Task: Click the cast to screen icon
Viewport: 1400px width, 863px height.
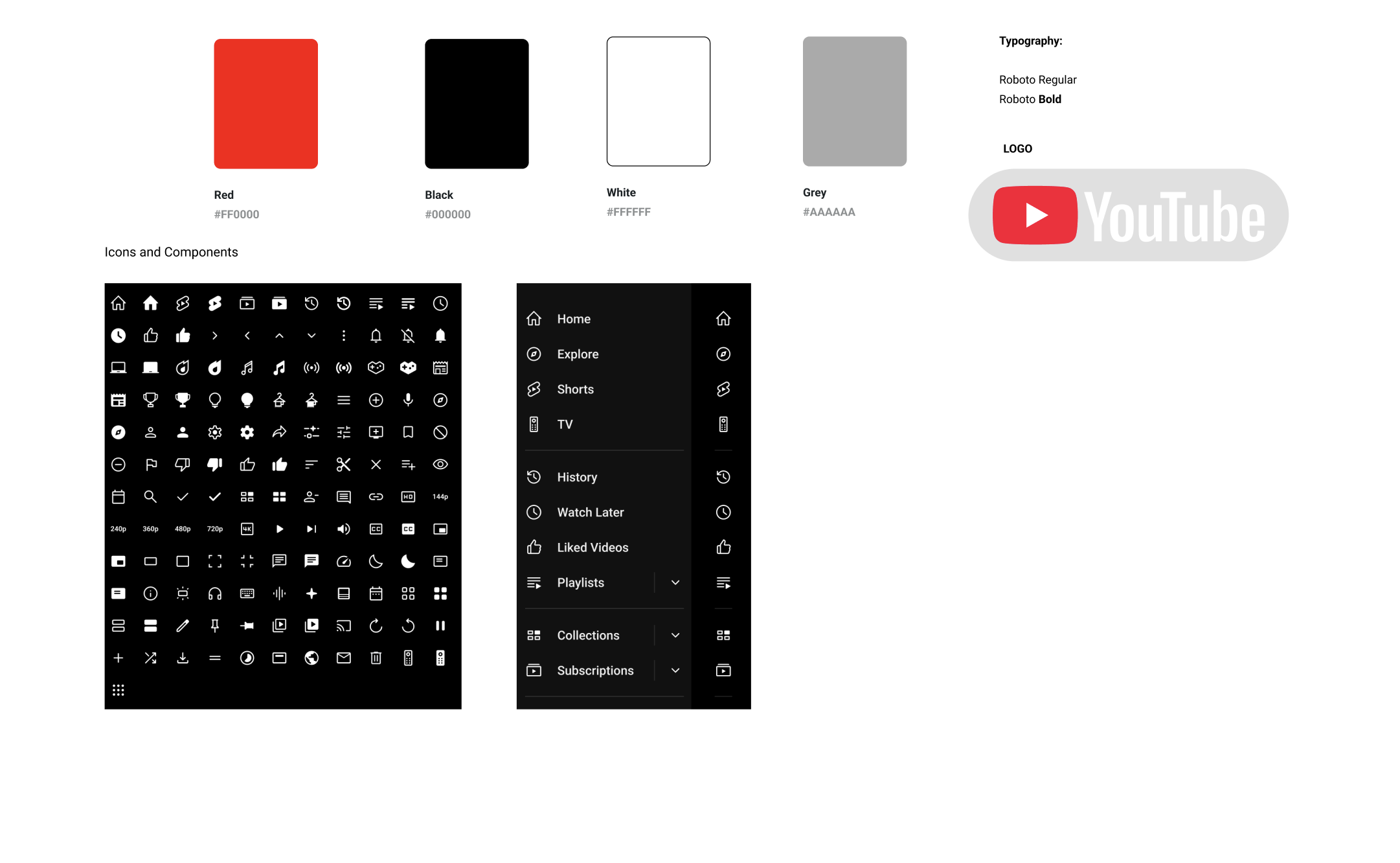Action: pos(343,626)
